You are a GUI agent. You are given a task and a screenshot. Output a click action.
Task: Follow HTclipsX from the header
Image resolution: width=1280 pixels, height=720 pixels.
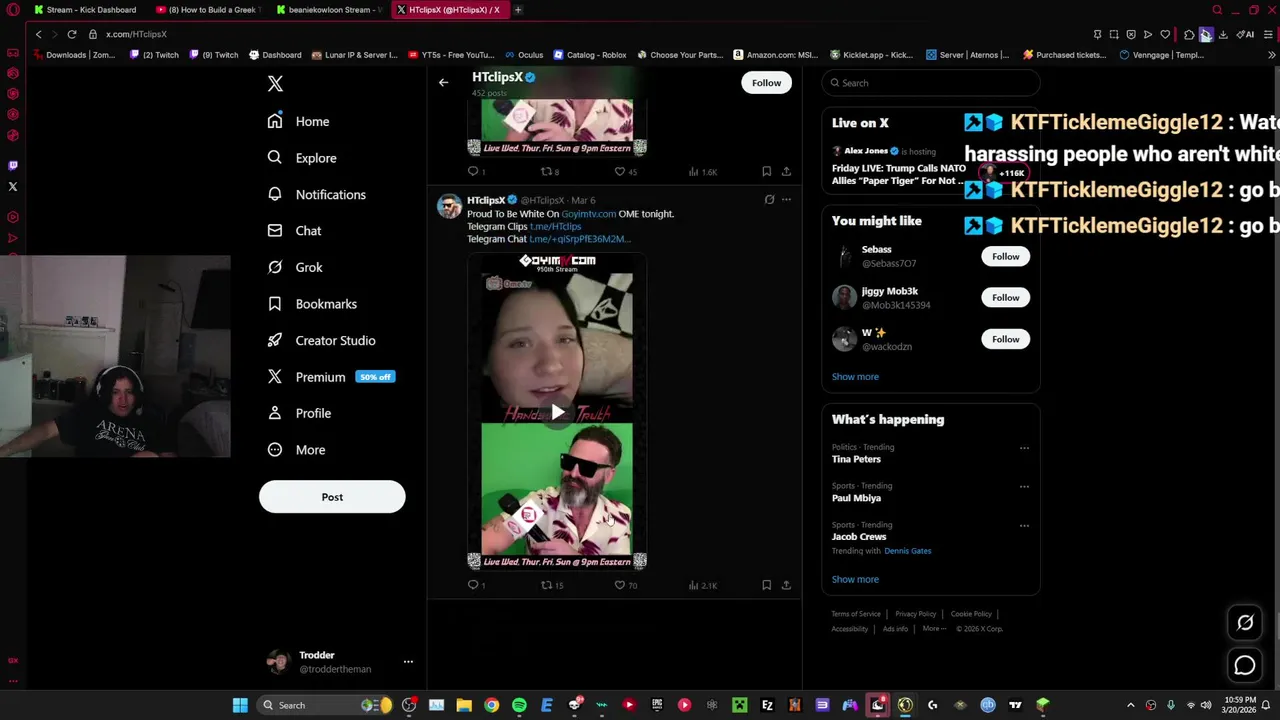coord(766,83)
